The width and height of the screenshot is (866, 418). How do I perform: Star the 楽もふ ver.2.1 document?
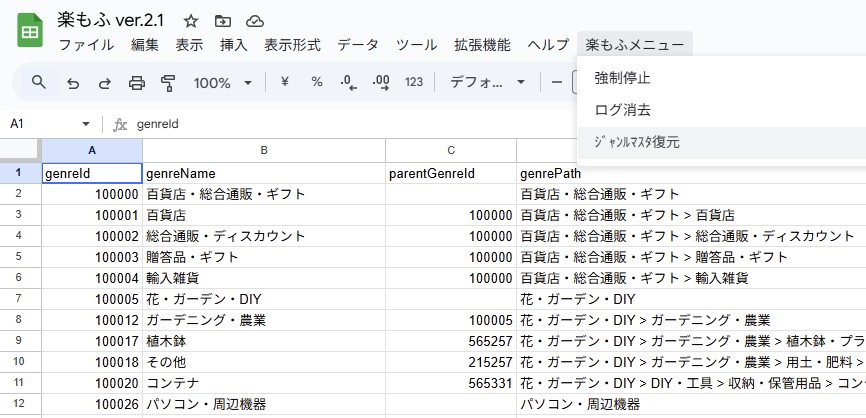coord(191,21)
